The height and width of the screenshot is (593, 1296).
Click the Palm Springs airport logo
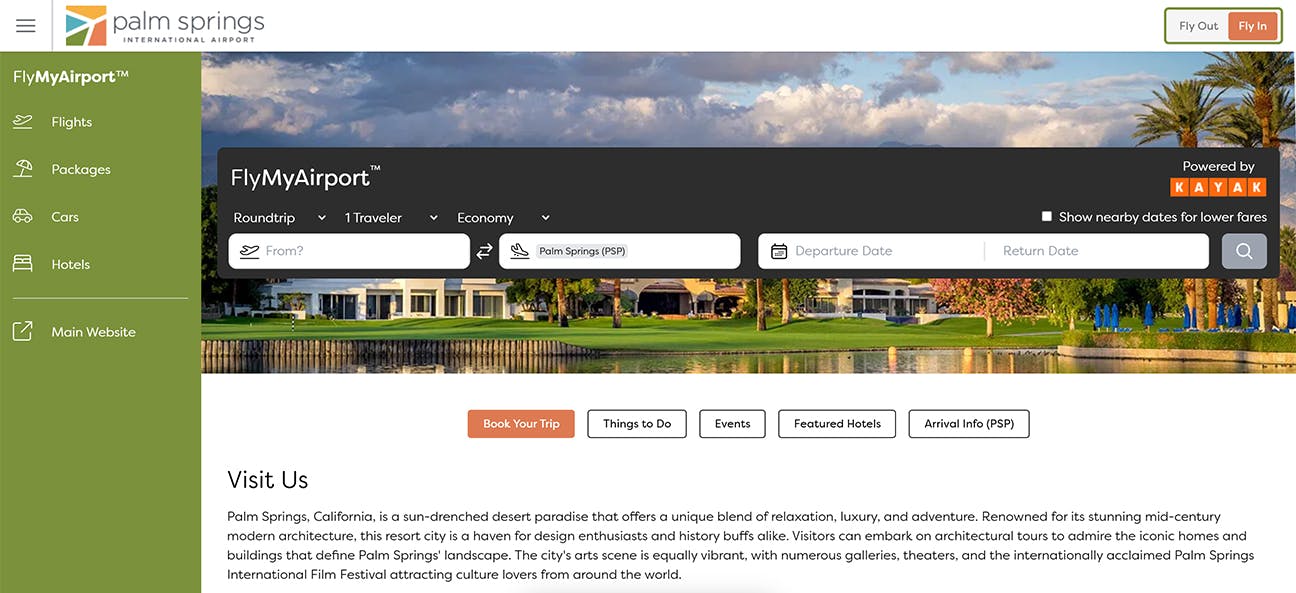click(x=165, y=26)
